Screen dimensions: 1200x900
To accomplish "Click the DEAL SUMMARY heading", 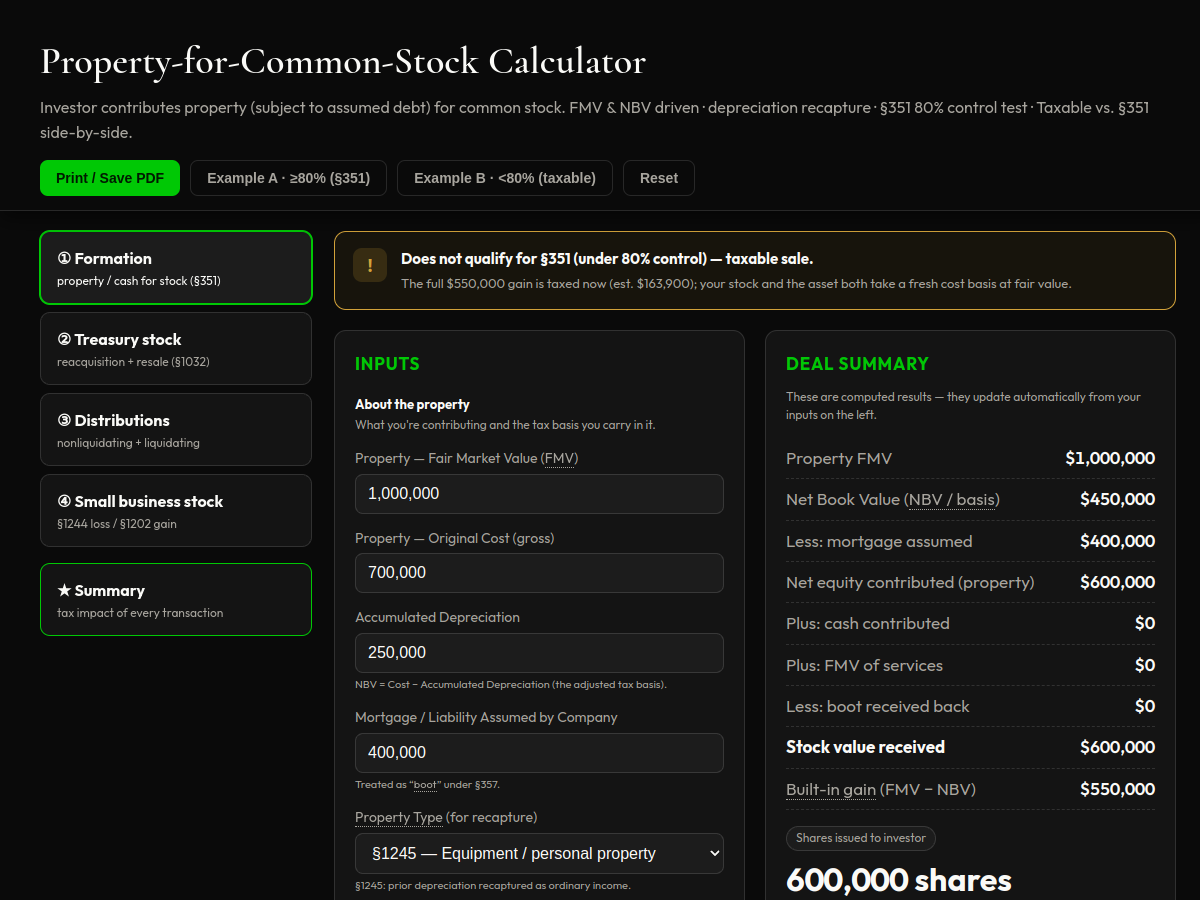I will [x=857, y=364].
